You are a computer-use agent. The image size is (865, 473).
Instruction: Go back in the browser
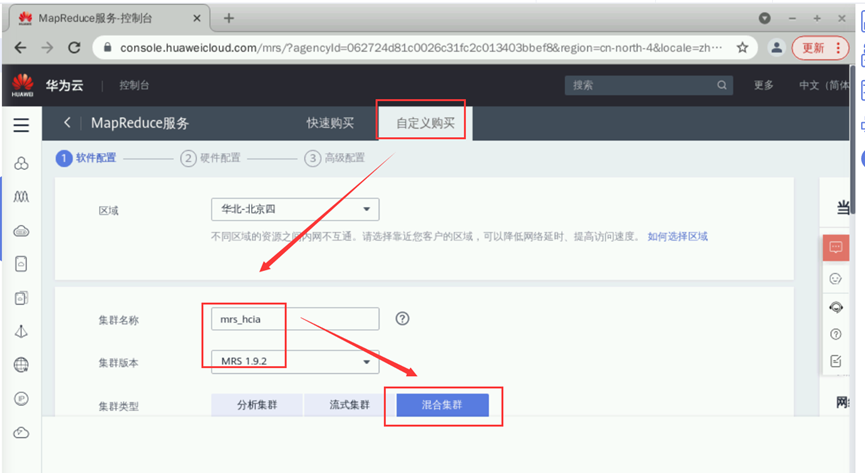click(x=20, y=47)
